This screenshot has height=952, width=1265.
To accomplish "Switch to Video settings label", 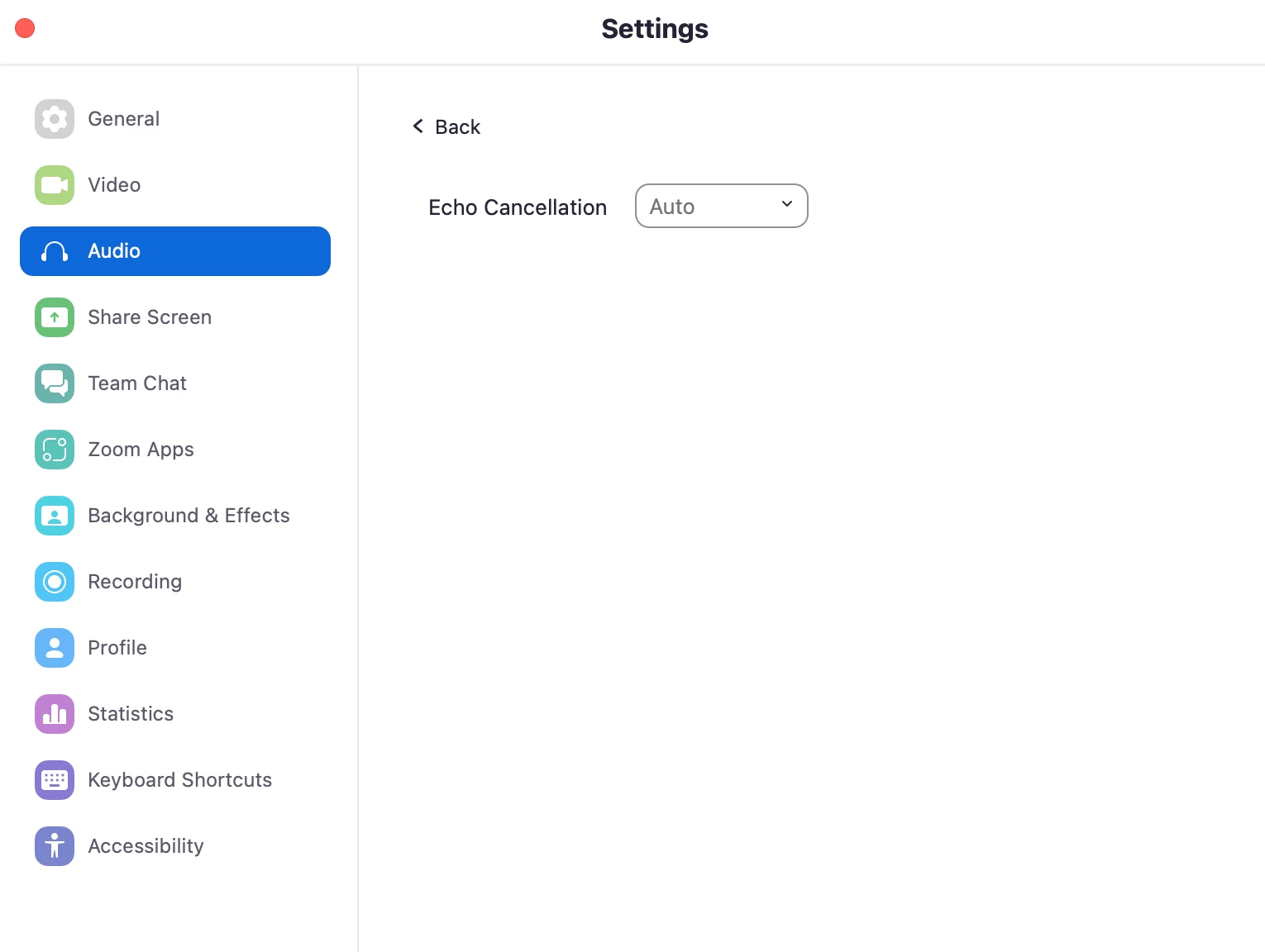I will (x=114, y=185).
